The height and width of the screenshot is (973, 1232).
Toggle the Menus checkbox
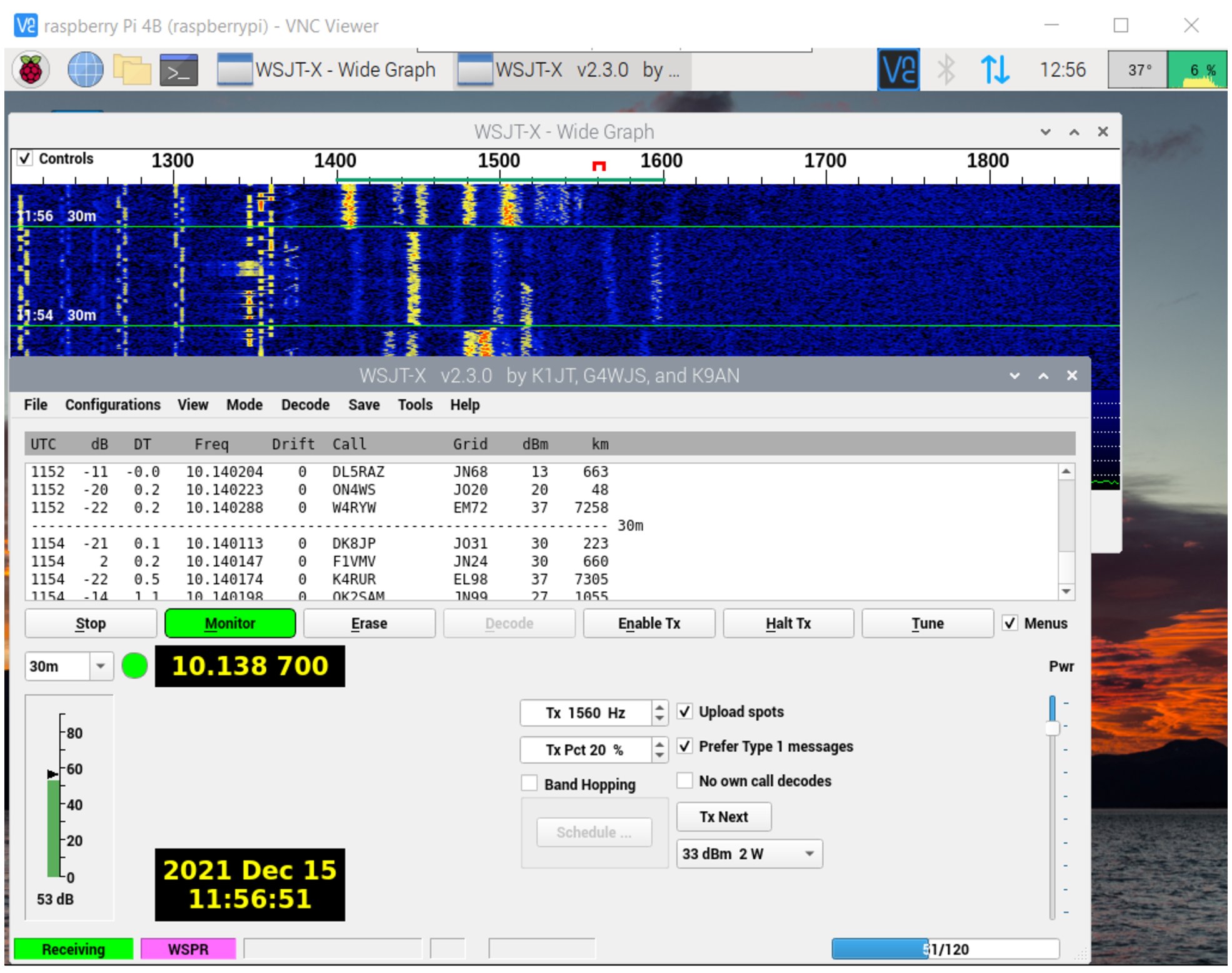point(1010,623)
